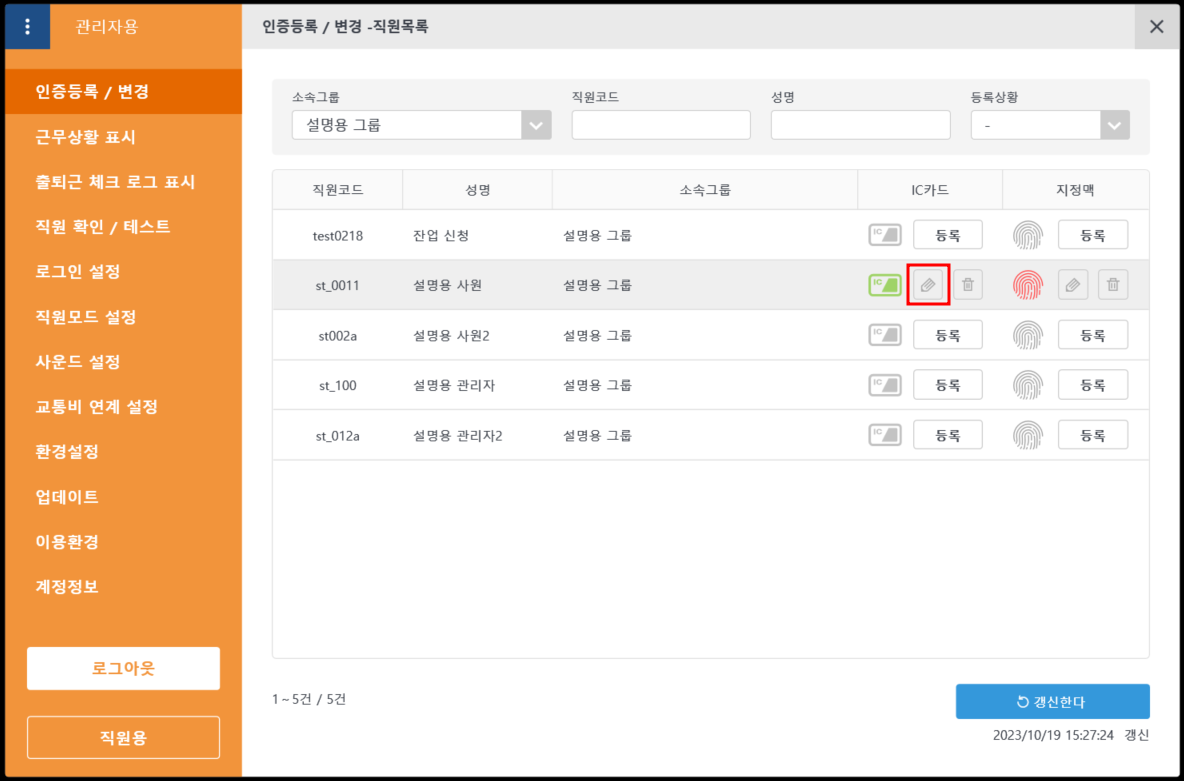This screenshot has width=1184, height=781.
Task: Open 근무상황 표시 menu item
Action: click(85, 137)
